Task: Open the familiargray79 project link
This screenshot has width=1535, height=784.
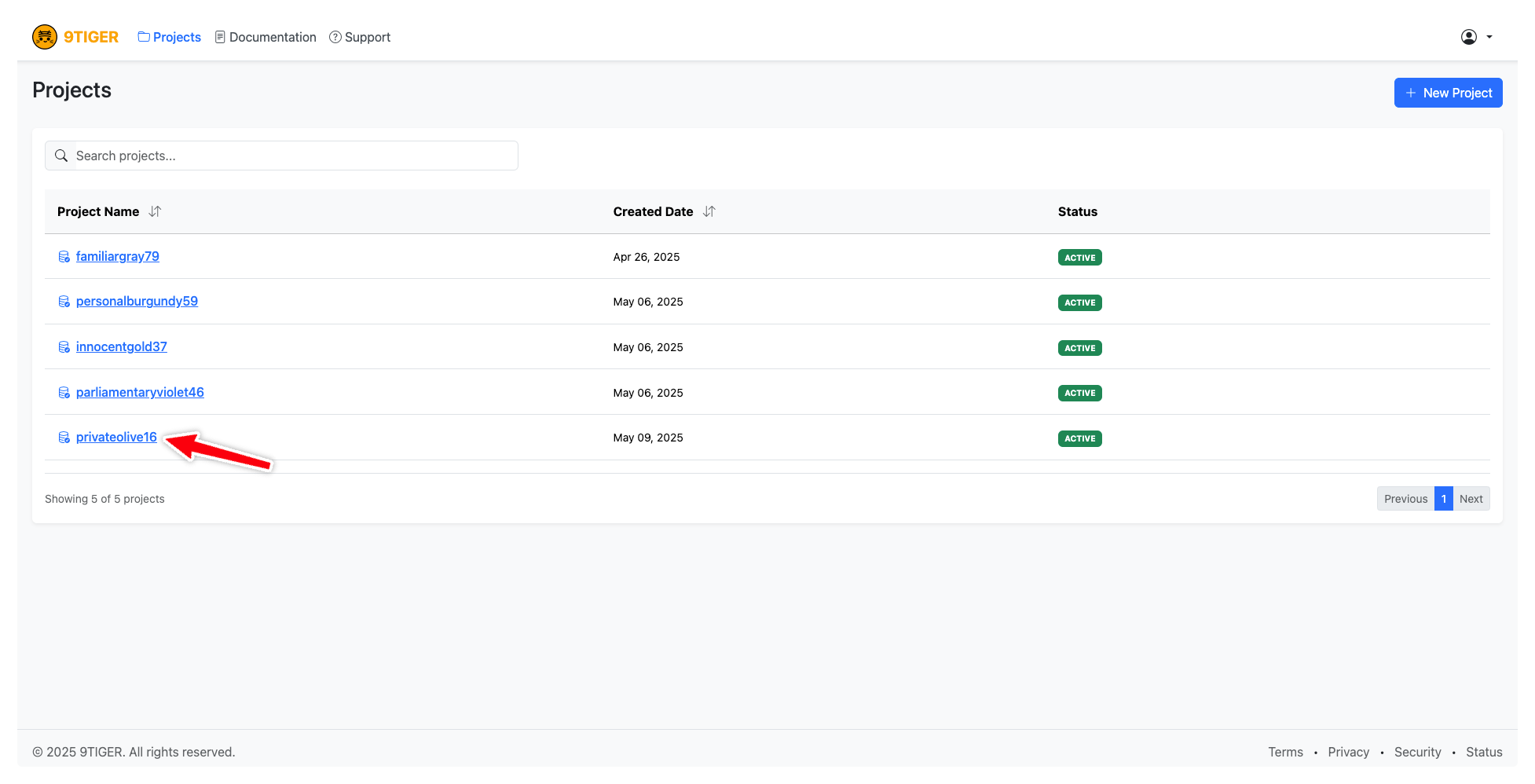Action: coord(118,257)
